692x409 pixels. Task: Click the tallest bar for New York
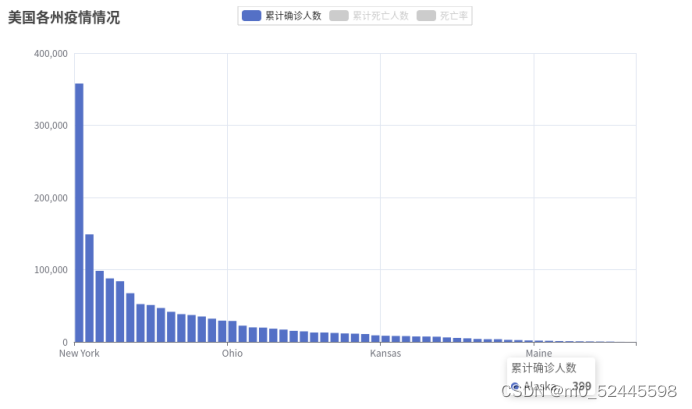pyautogui.click(x=79, y=213)
